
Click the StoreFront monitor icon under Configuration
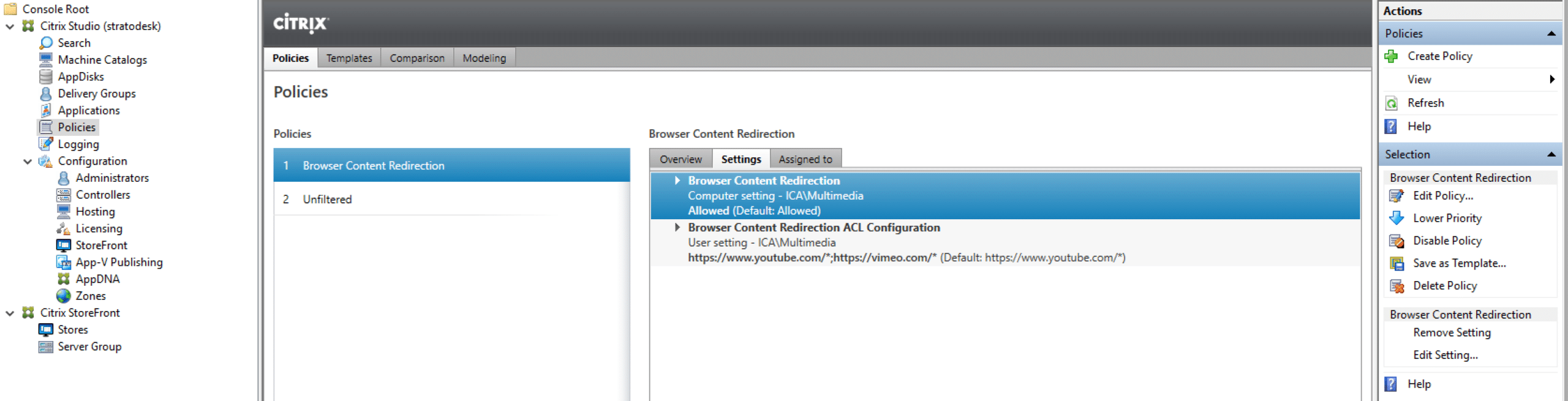click(64, 245)
